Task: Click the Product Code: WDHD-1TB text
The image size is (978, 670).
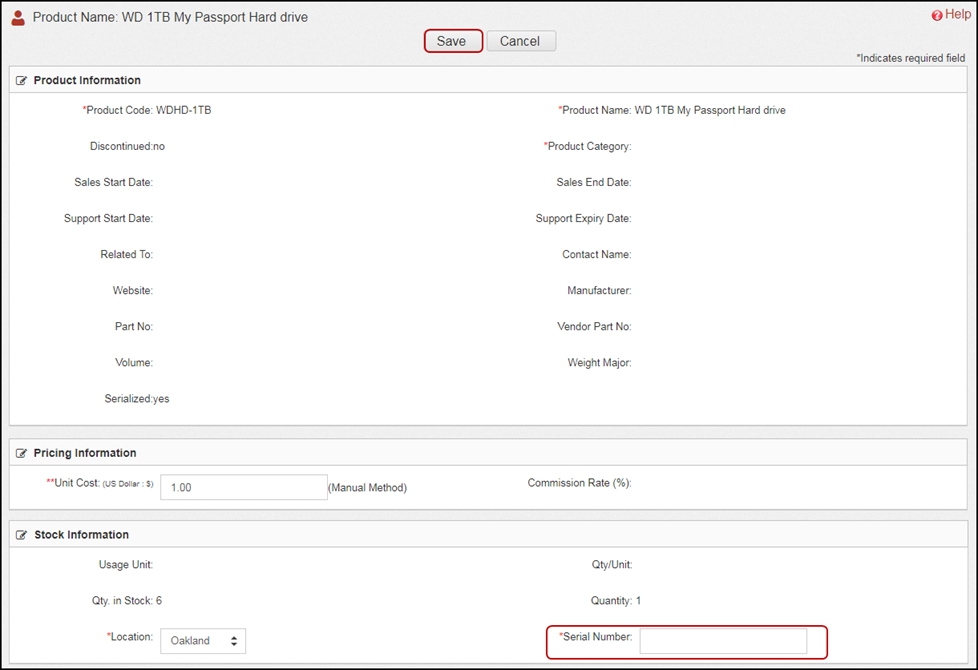Action: 147,110
